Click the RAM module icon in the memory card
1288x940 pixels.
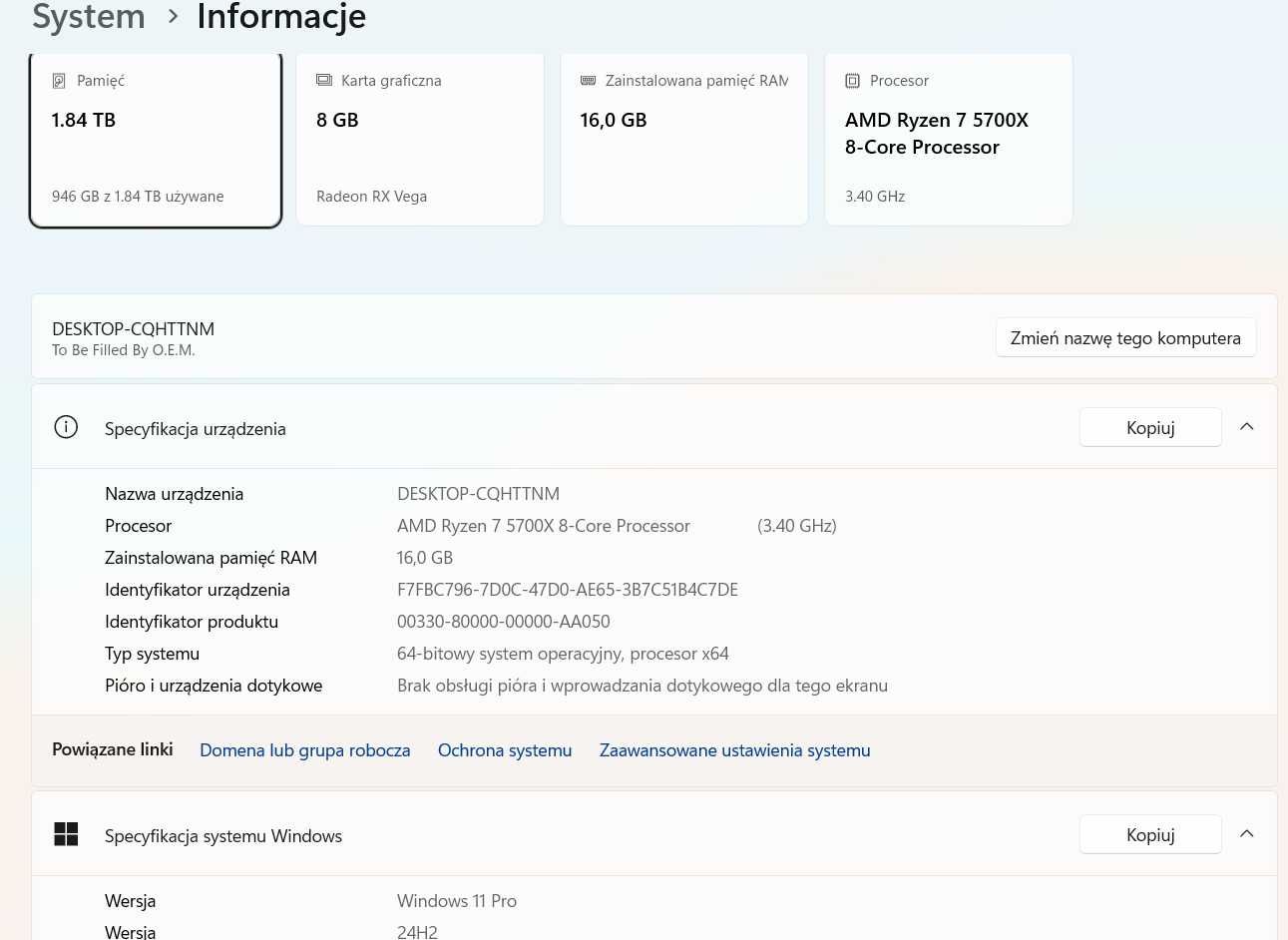tap(589, 80)
